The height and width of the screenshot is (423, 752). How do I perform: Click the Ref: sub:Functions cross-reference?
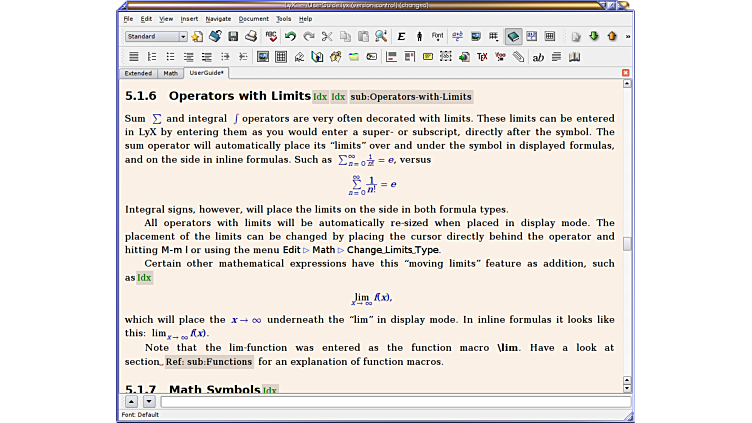[208, 362]
